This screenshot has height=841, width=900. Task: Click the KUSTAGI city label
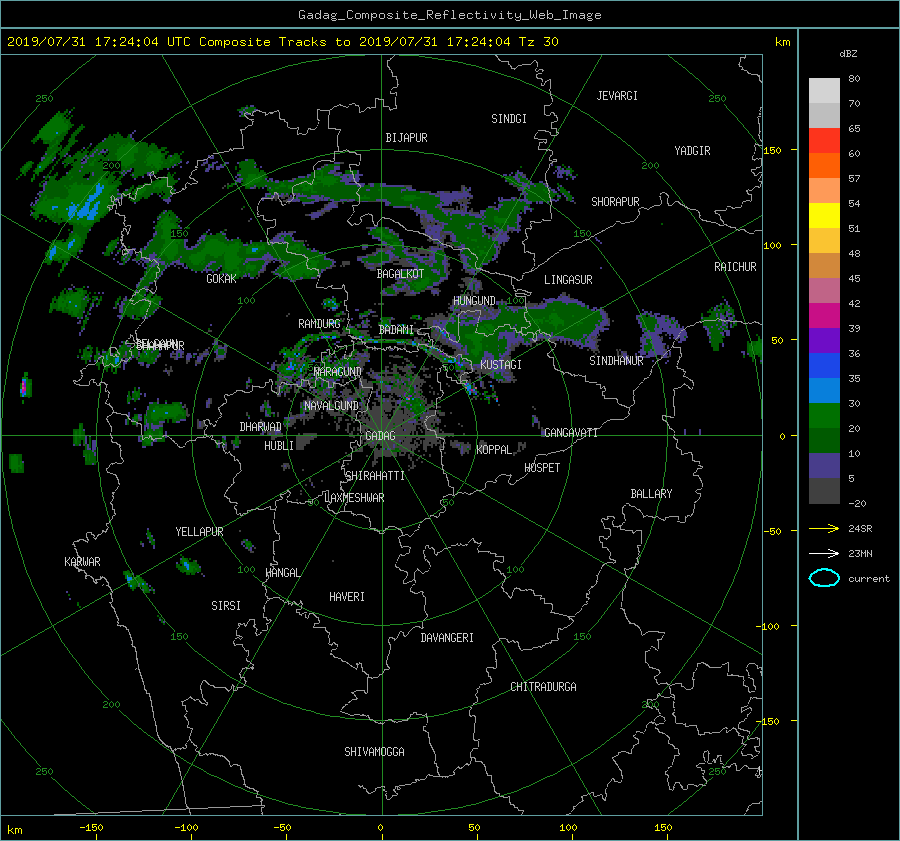click(x=501, y=365)
